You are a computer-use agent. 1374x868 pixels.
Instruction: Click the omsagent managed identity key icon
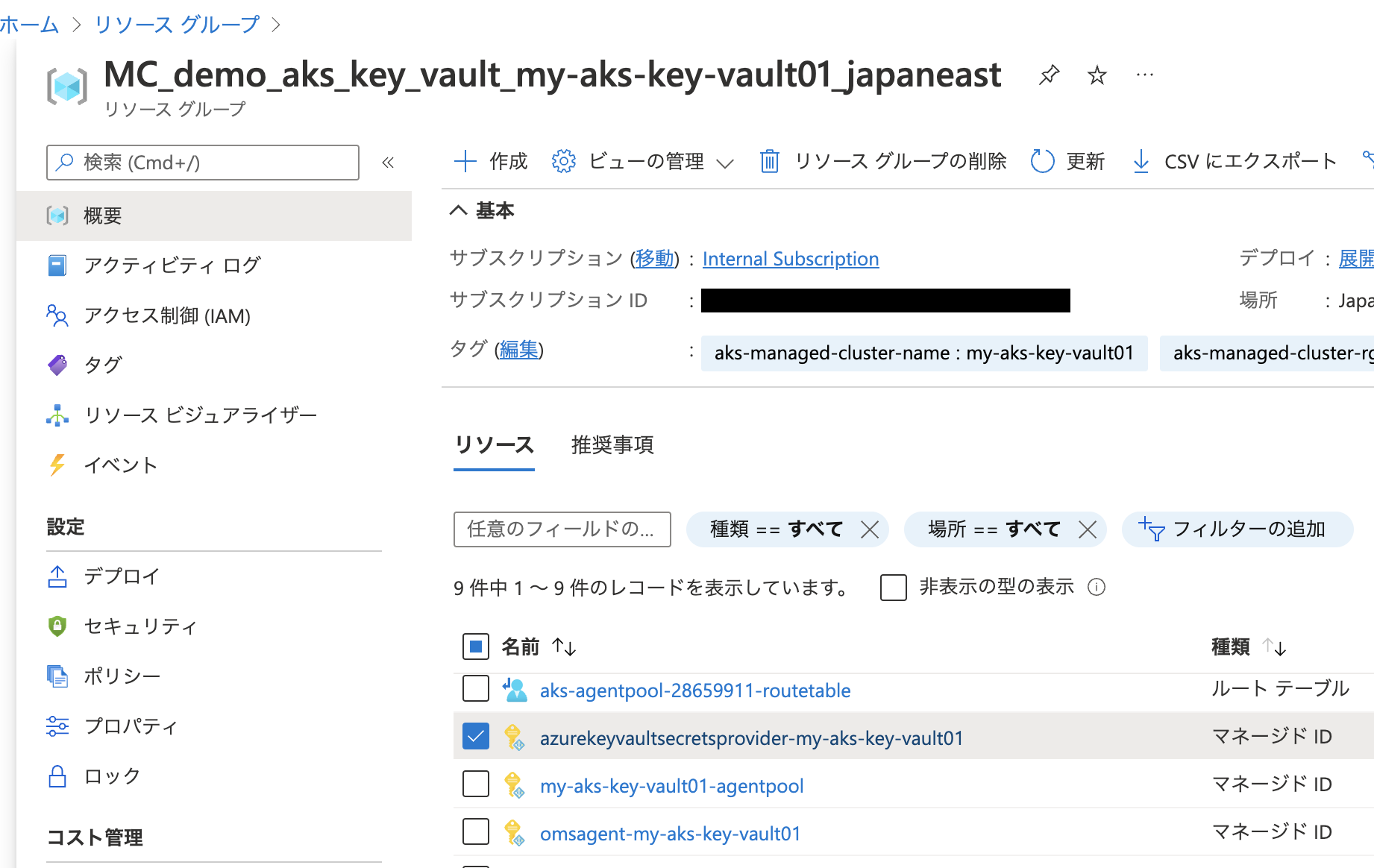514,833
